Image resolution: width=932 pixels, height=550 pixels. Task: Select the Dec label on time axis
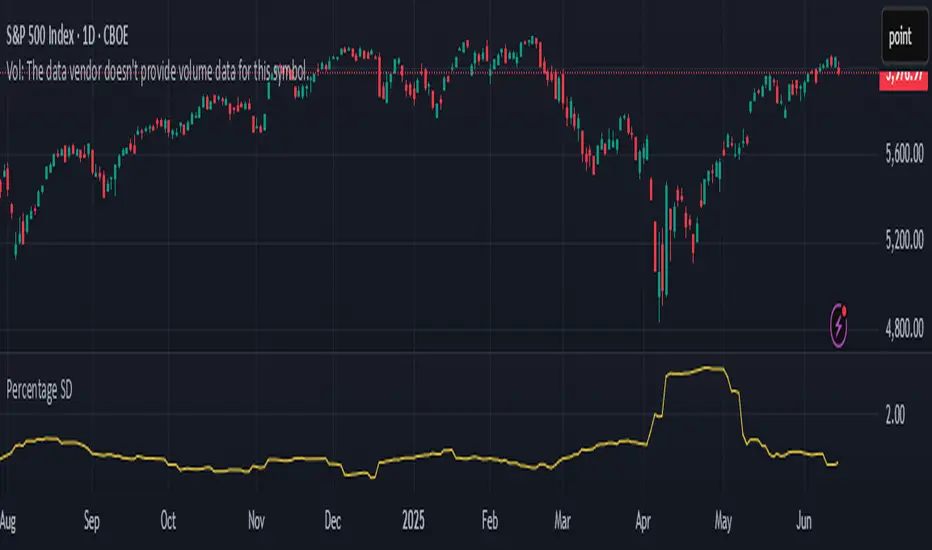(x=333, y=521)
